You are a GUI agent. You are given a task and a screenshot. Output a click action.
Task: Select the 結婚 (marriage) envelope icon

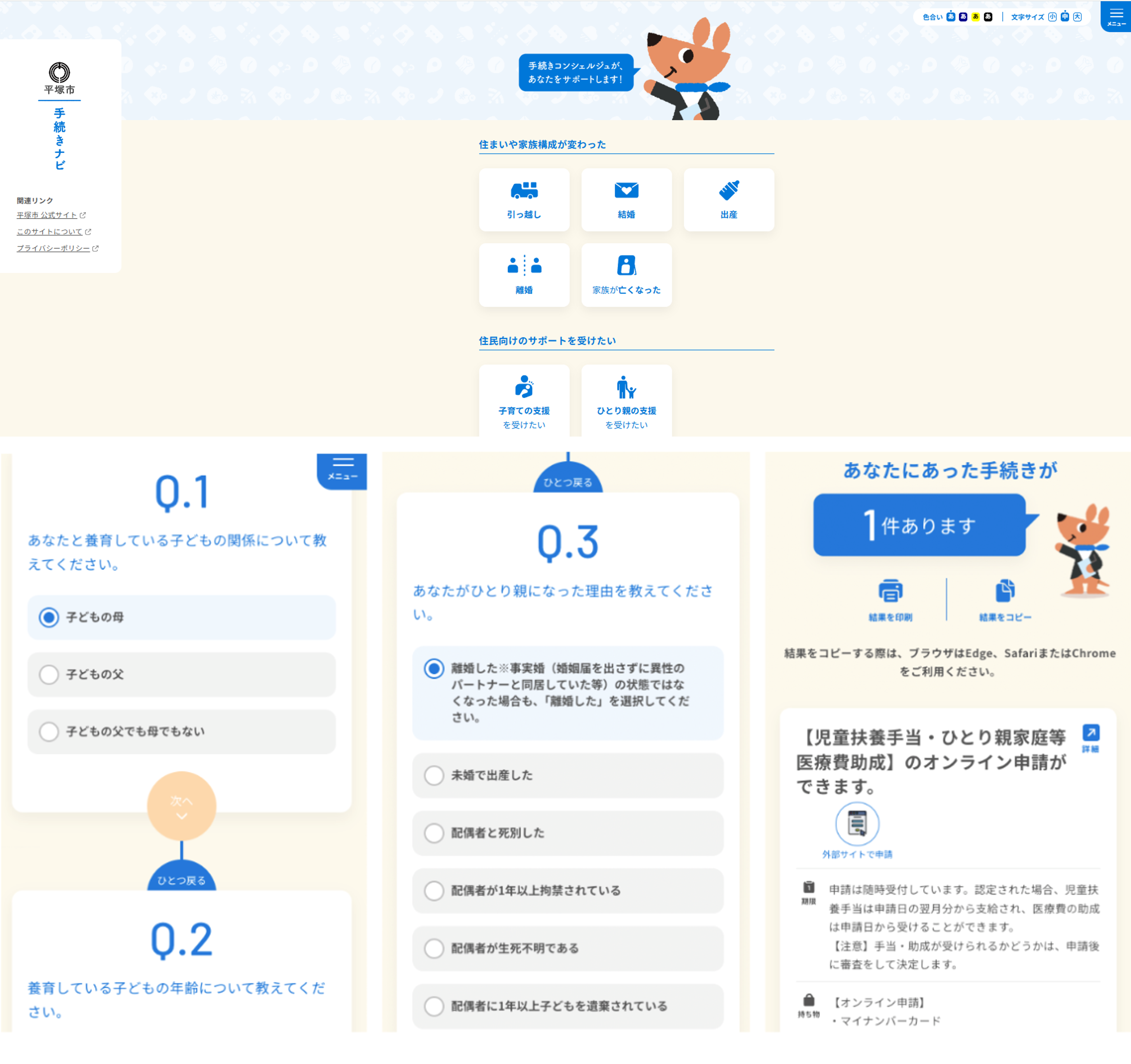click(626, 190)
